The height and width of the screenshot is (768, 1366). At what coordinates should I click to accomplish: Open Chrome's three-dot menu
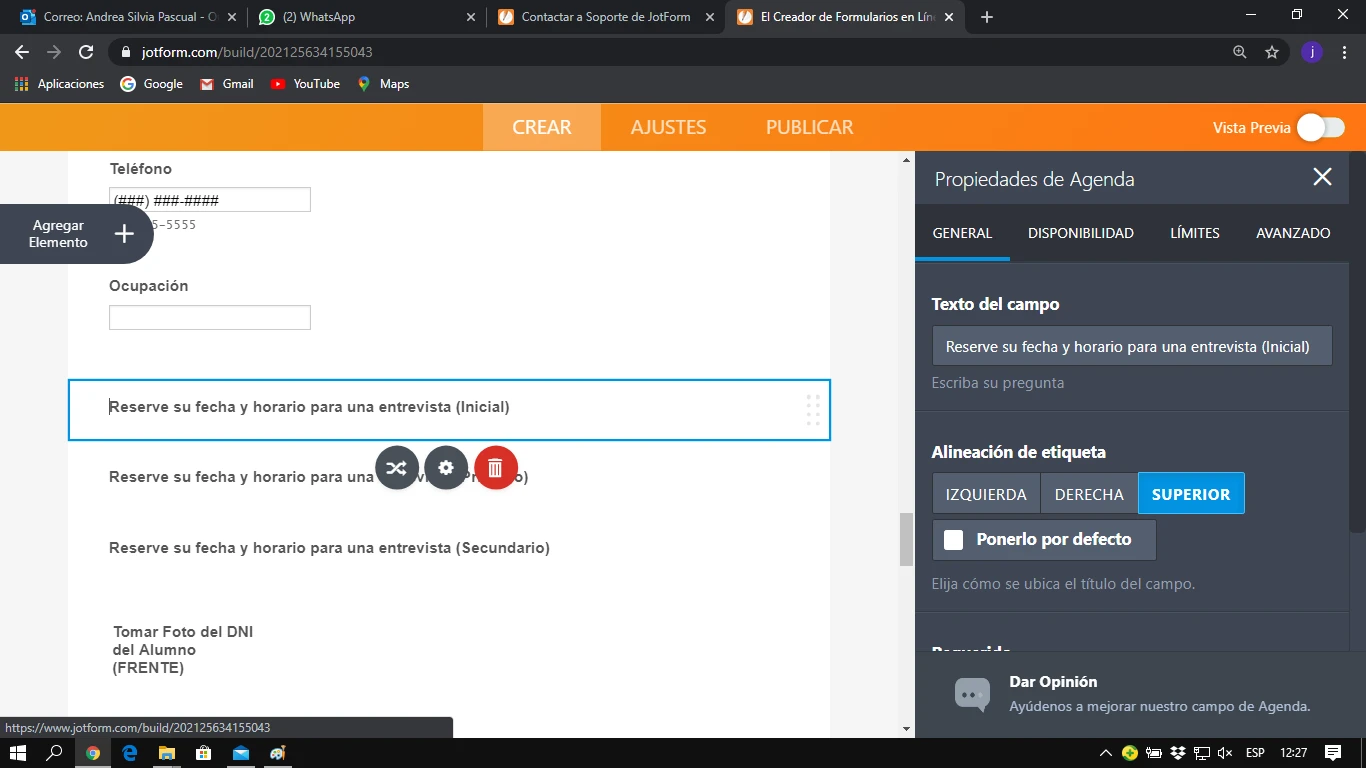[1345, 50]
